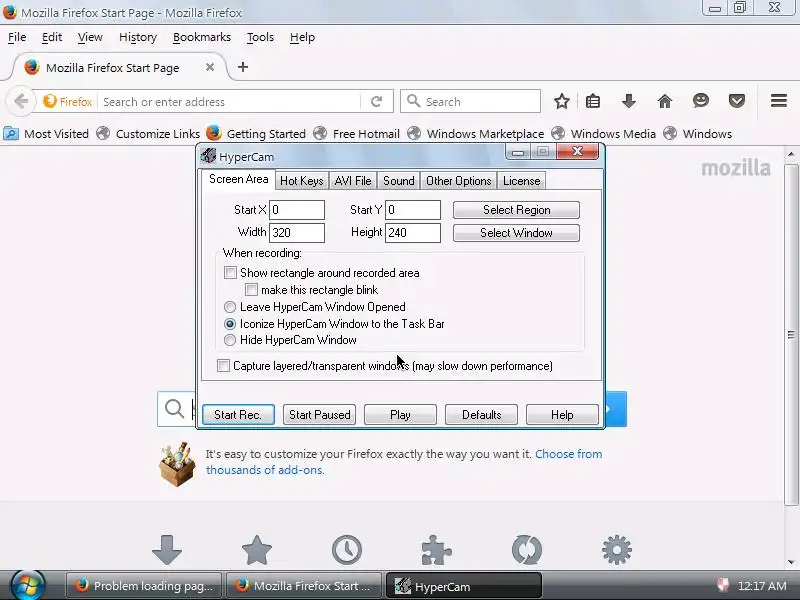
Task: Click Start Paused button
Action: coord(319,414)
